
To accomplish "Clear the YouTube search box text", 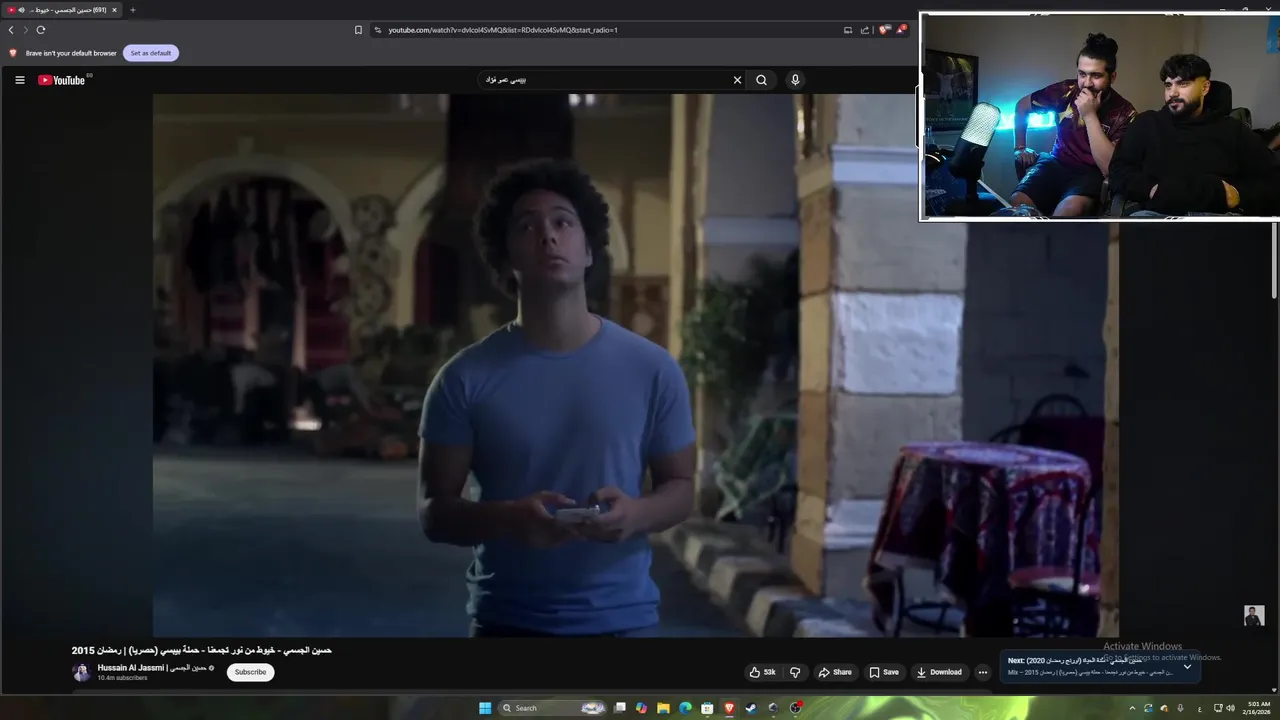I will pos(737,80).
